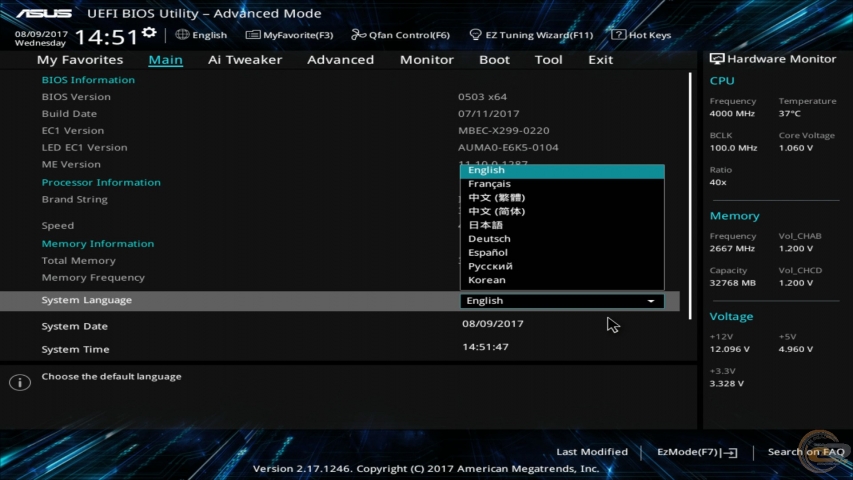The image size is (853, 480).
Task: Open the Boot tab
Action: [494, 60]
